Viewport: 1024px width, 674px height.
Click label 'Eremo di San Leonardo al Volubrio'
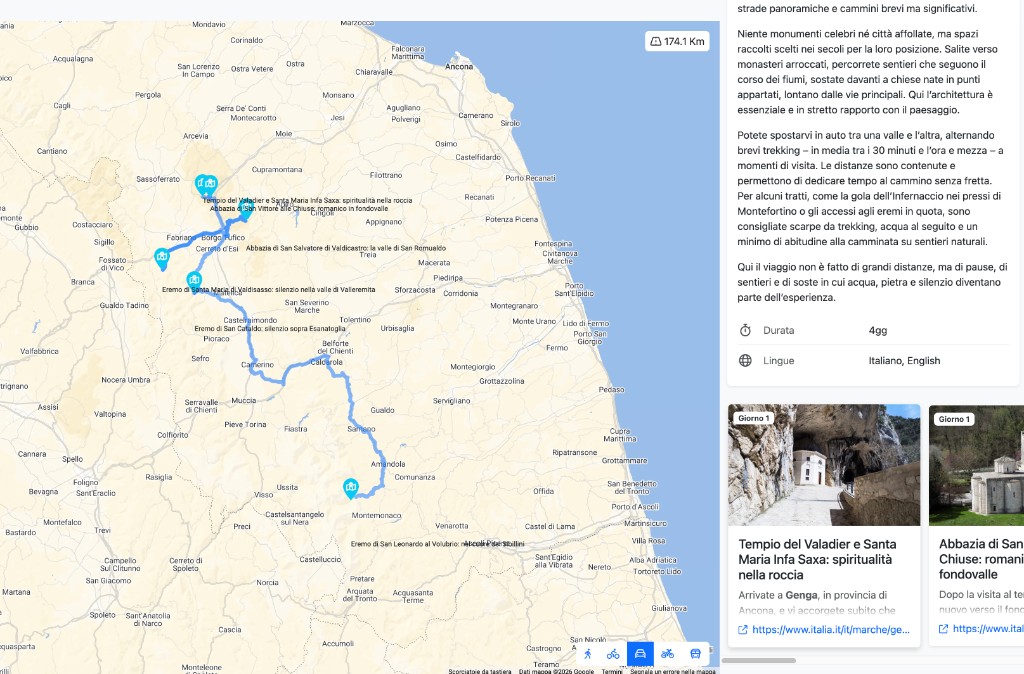click(x=438, y=543)
